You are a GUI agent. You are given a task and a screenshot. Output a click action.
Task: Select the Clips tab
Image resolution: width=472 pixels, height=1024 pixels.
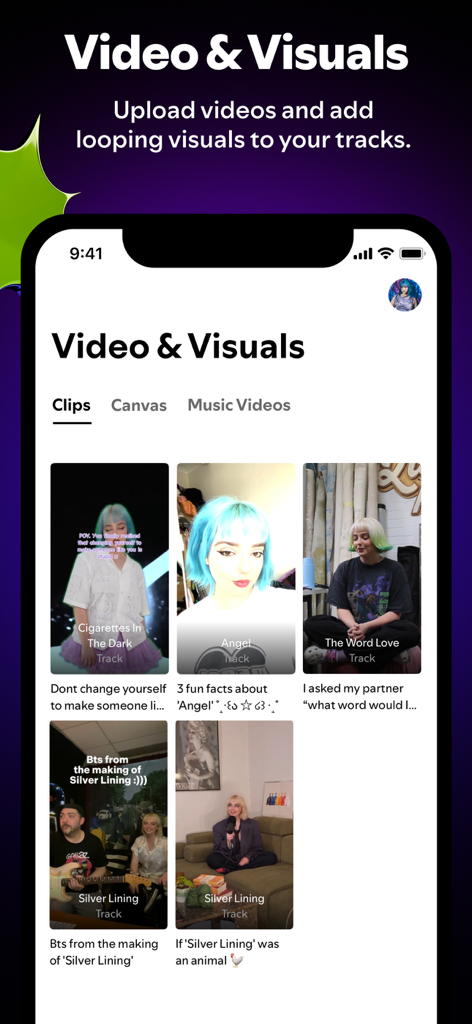(x=71, y=405)
